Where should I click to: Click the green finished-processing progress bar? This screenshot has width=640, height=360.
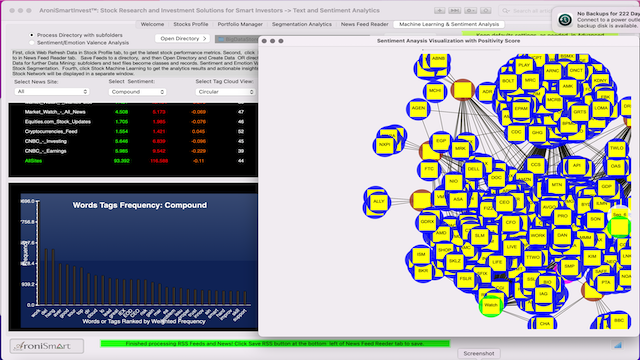[x=275, y=344]
